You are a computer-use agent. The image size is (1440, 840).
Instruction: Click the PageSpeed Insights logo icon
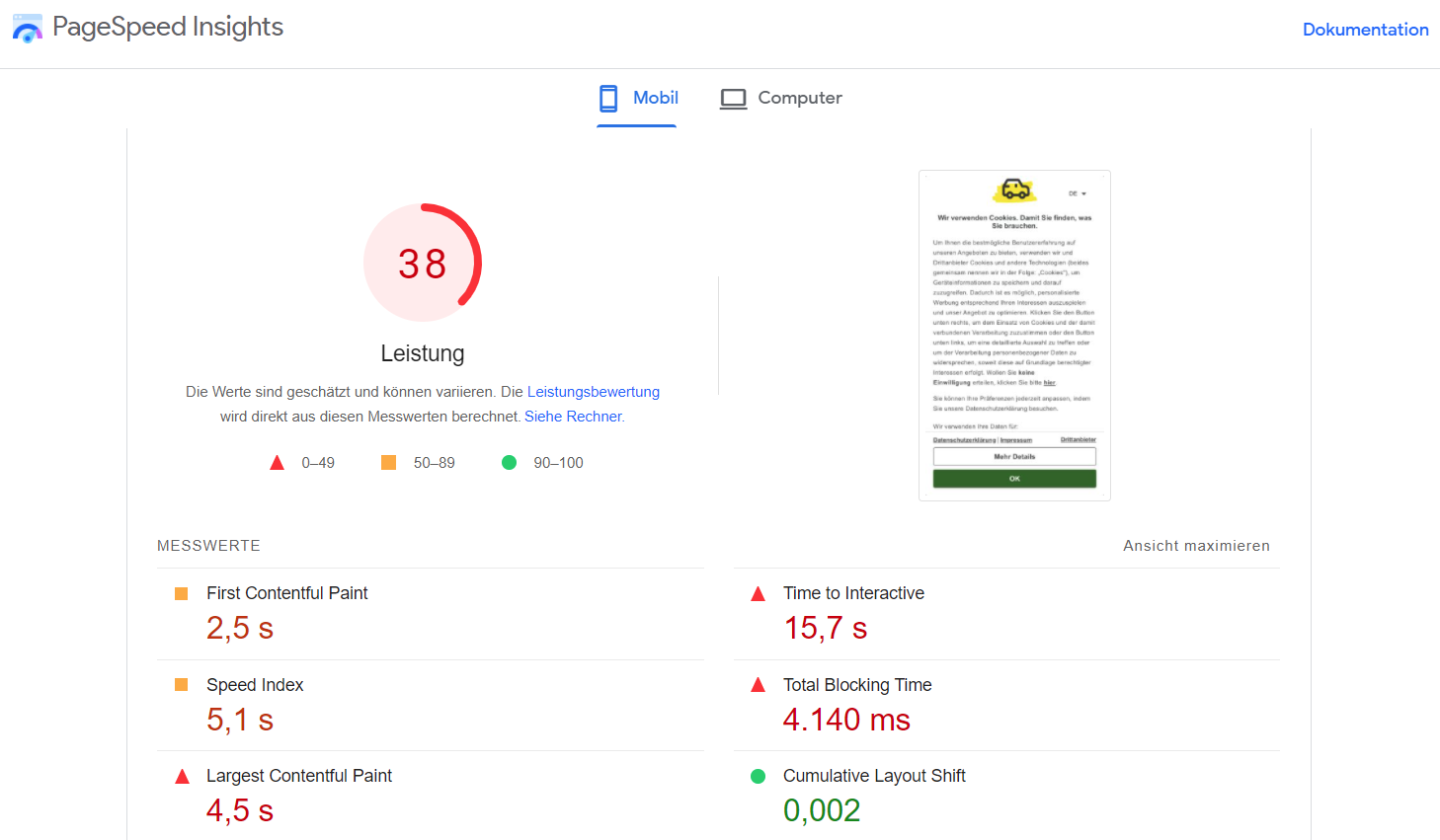27,28
